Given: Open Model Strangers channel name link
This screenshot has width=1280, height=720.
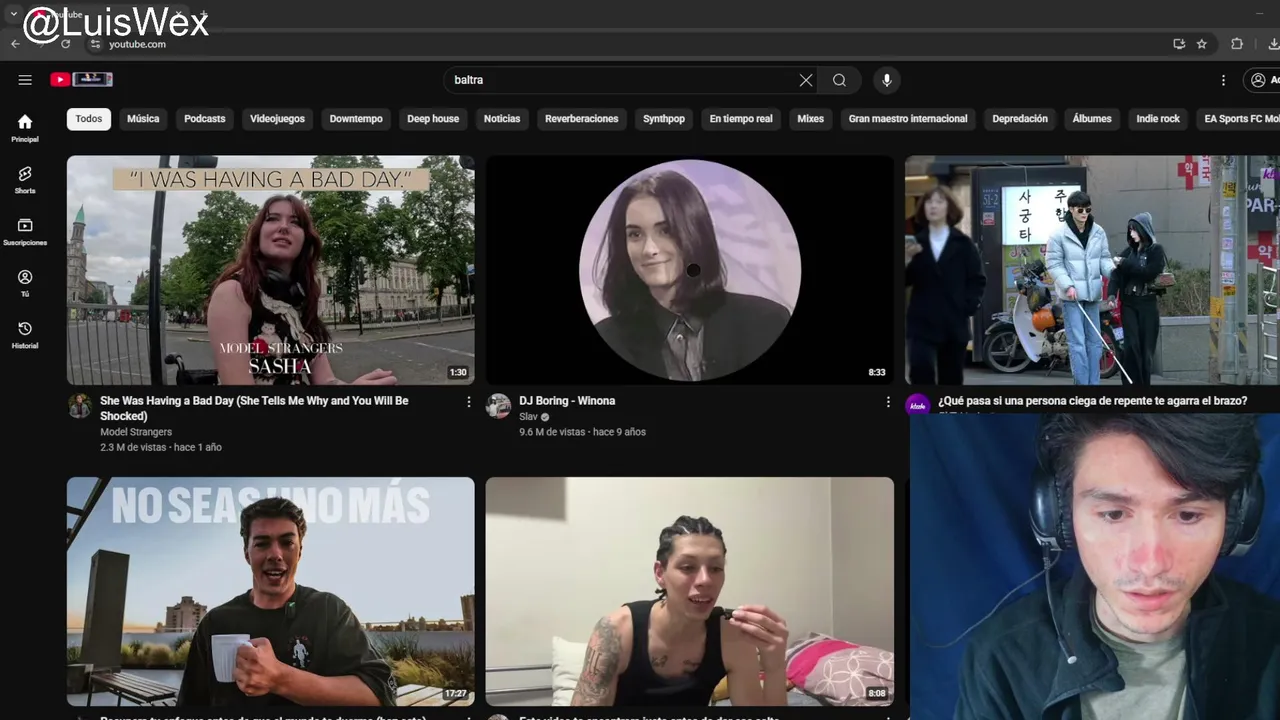Looking at the screenshot, I should point(136,432).
